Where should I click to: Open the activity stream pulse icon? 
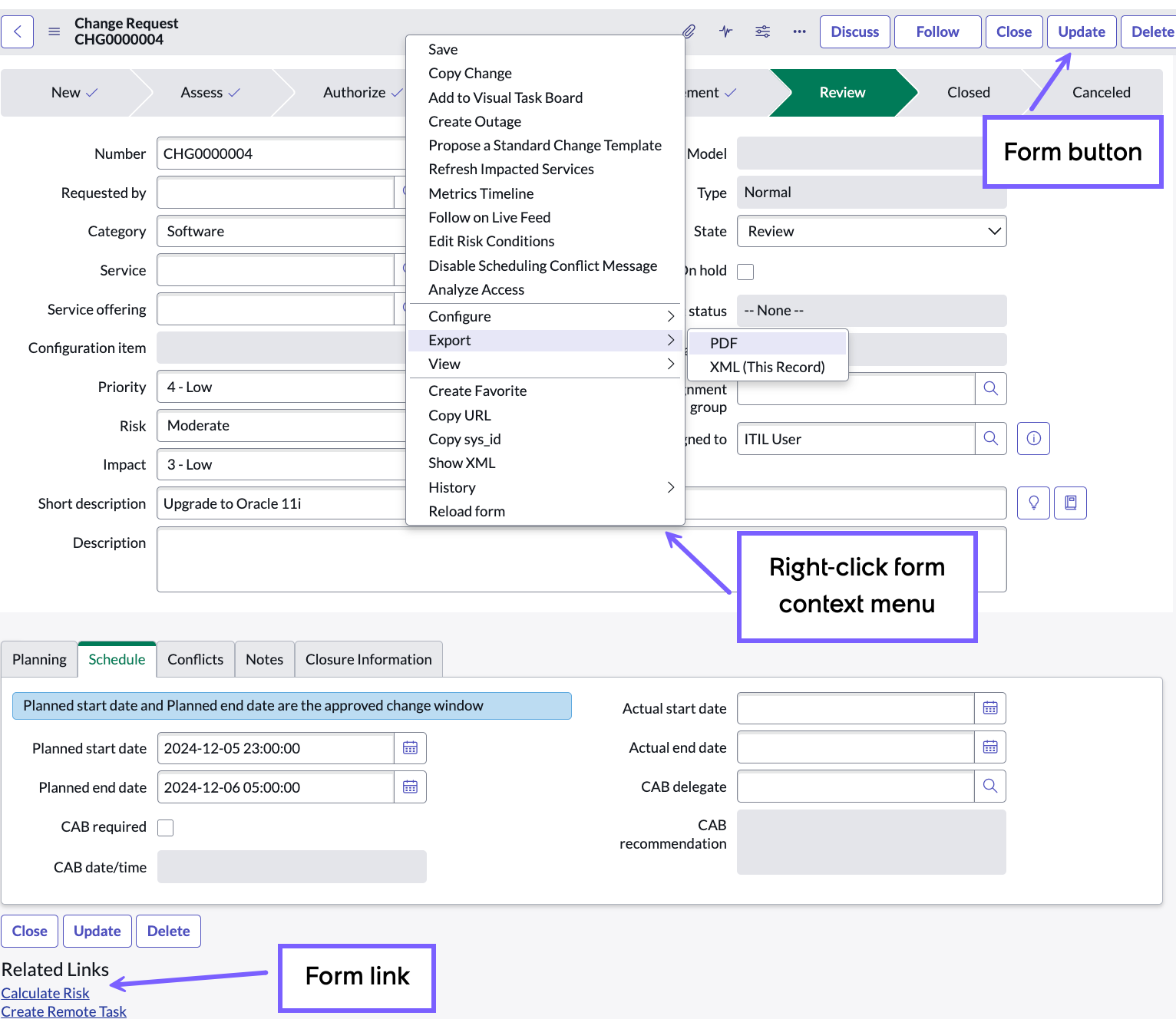coord(725,31)
